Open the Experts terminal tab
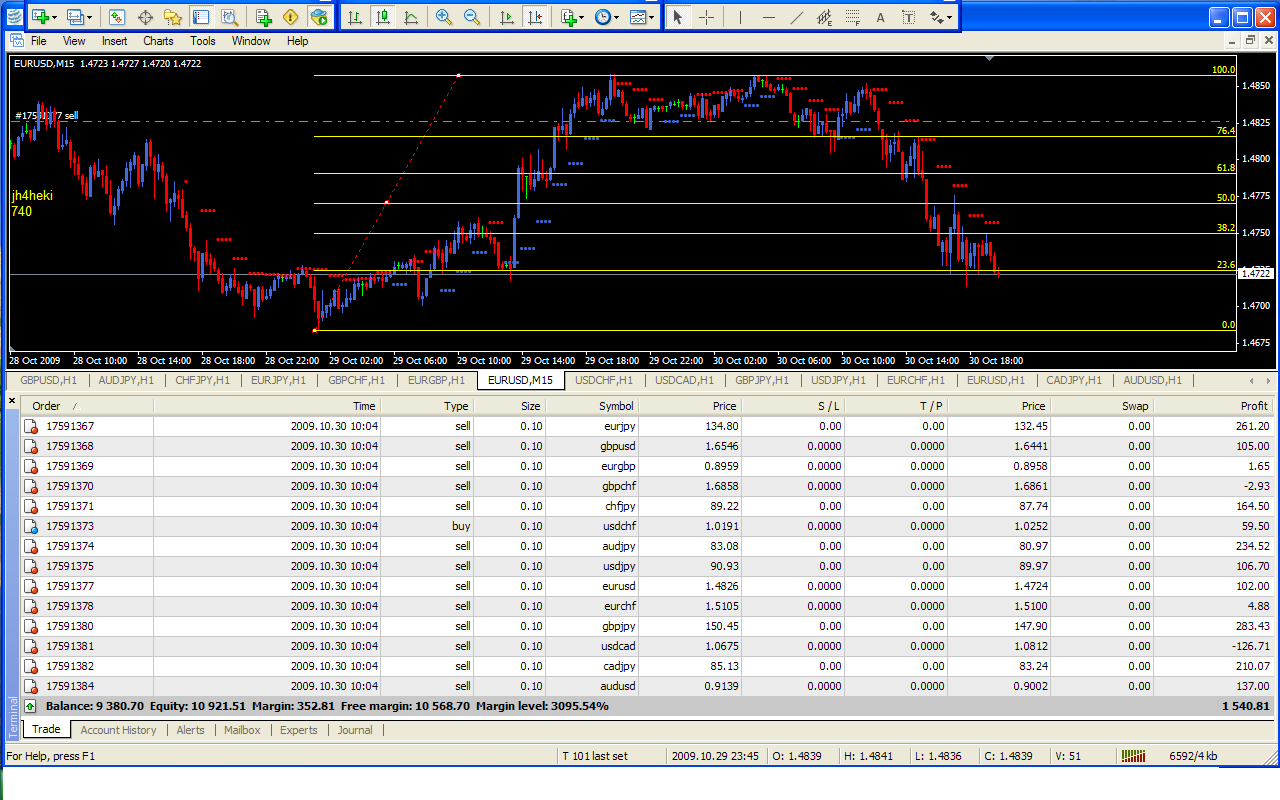Image resolution: width=1280 pixels, height=800 pixels. (299, 730)
